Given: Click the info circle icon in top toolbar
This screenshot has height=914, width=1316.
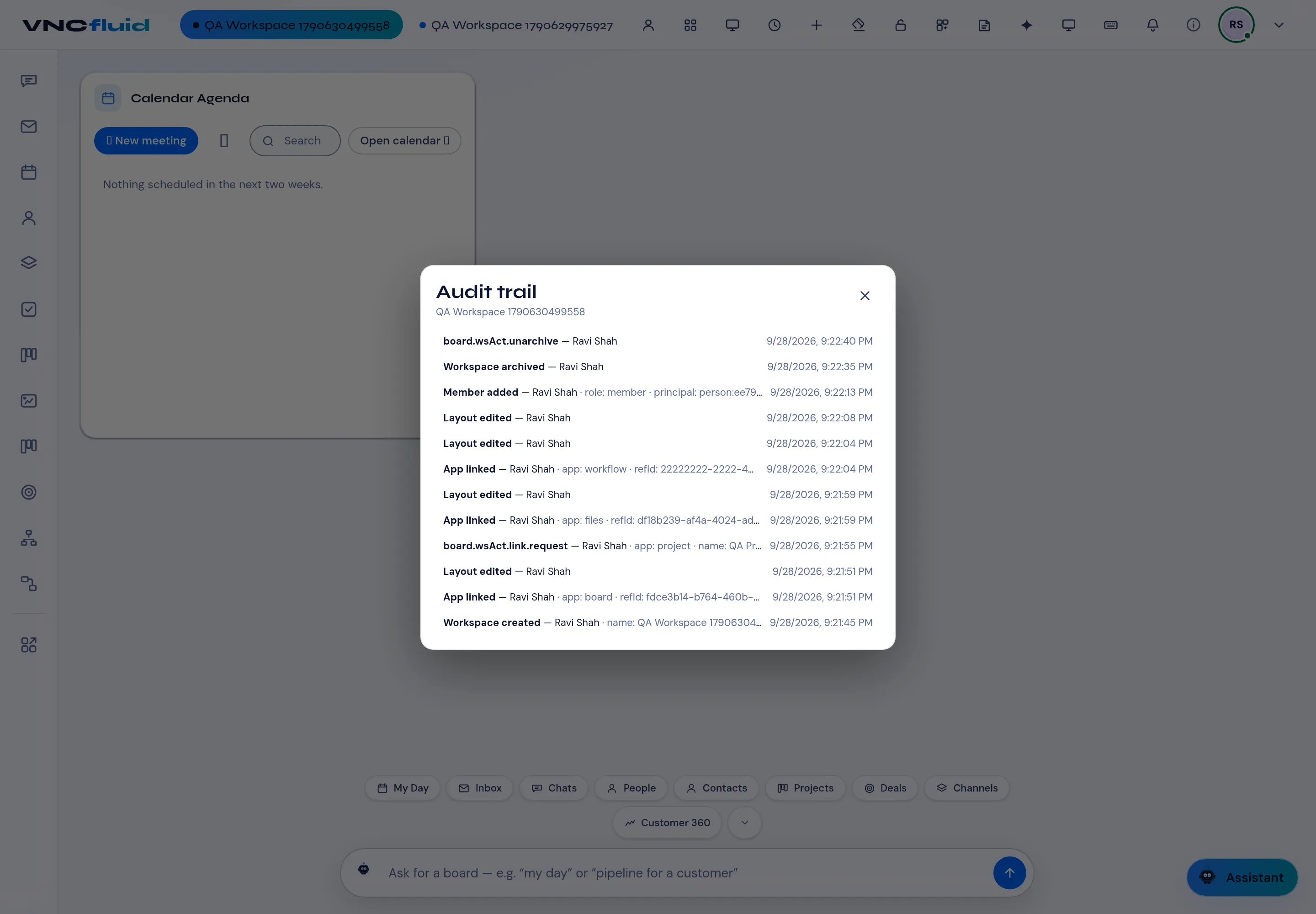Looking at the screenshot, I should (1194, 25).
